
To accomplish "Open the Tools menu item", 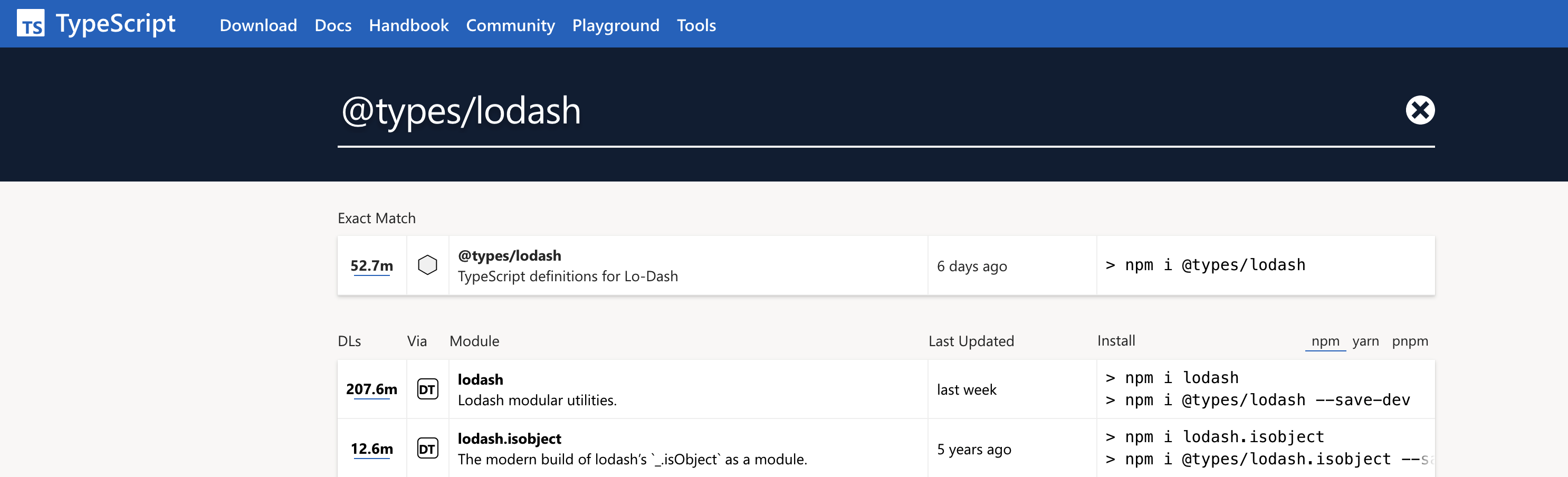I will coord(696,25).
